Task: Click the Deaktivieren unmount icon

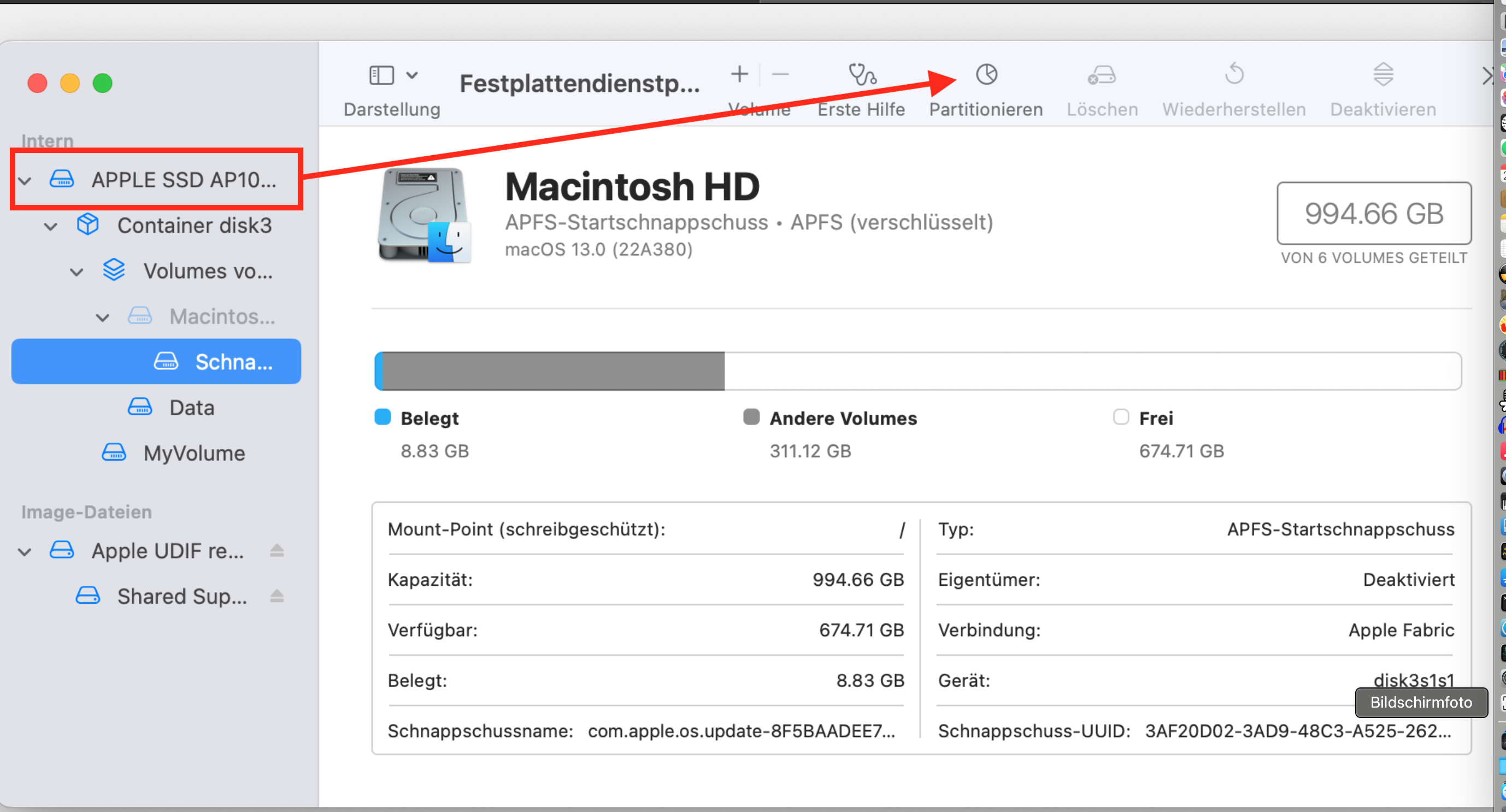Action: [1383, 75]
